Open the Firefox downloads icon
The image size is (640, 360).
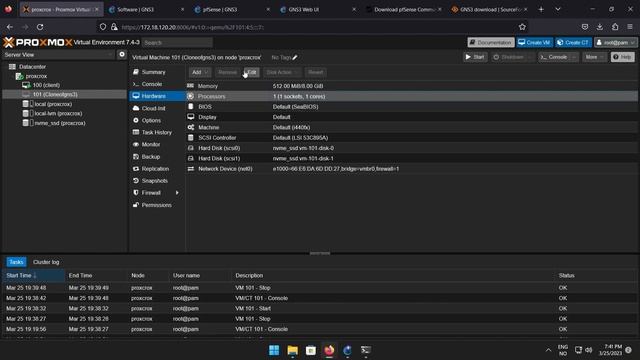coord(600,27)
